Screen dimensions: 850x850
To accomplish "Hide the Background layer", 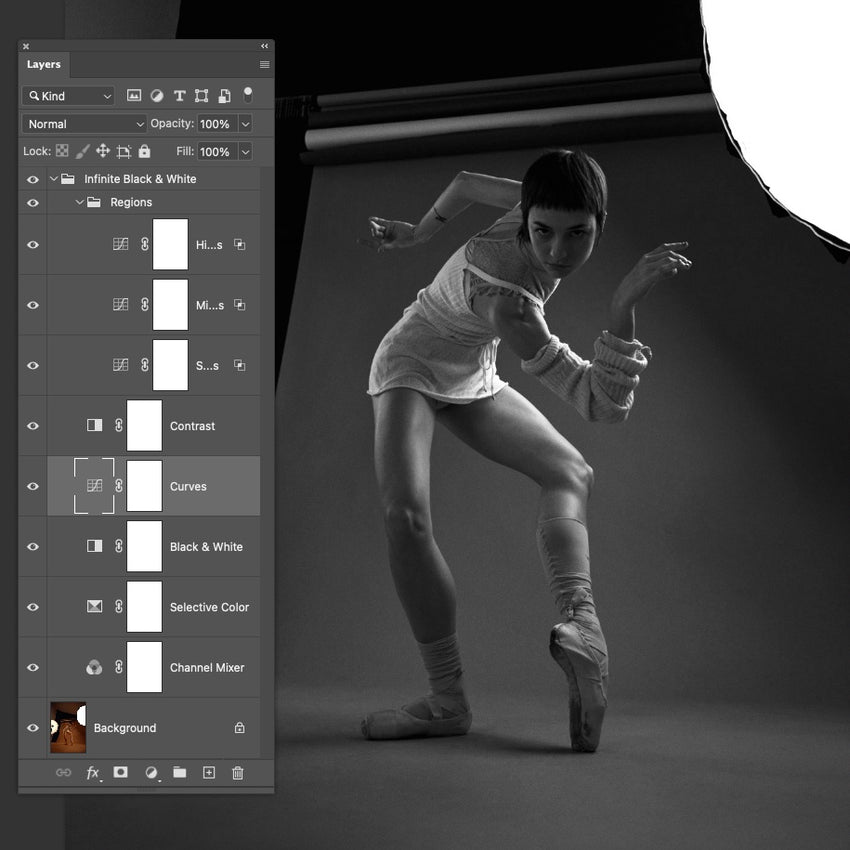I will 32,727.
